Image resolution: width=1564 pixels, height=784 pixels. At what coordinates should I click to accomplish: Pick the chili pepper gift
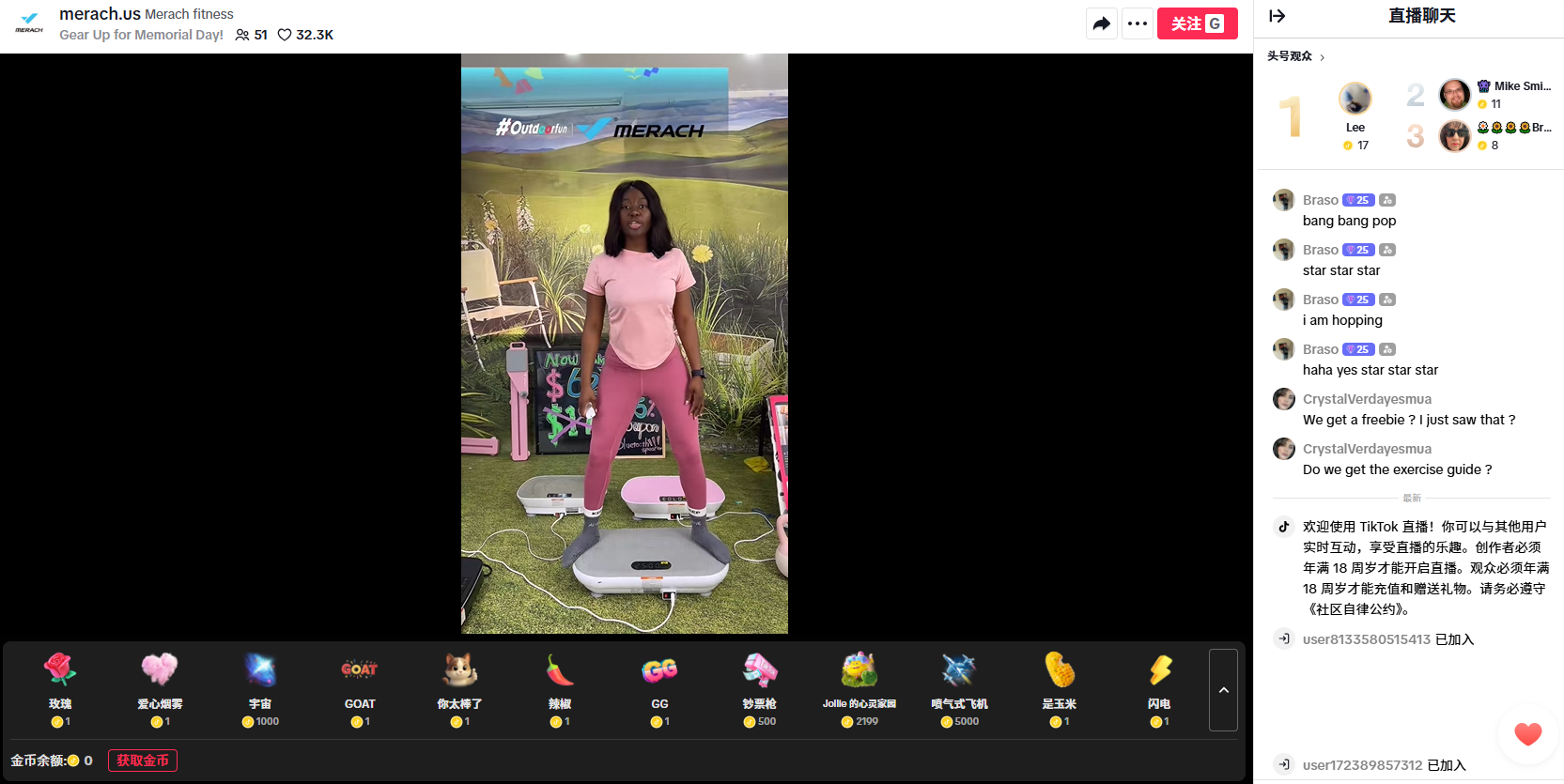[x=560, y=671]
